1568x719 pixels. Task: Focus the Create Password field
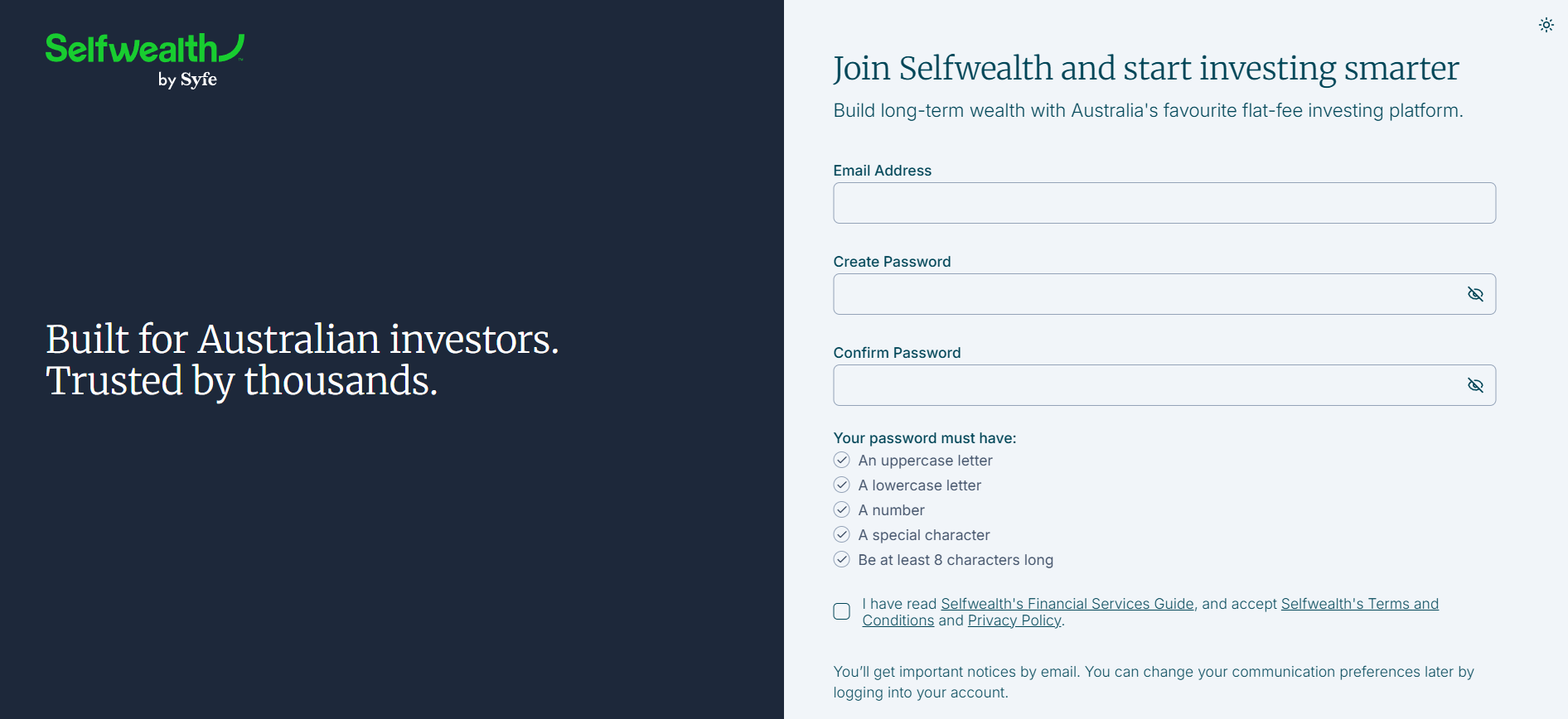point(1147,294)
